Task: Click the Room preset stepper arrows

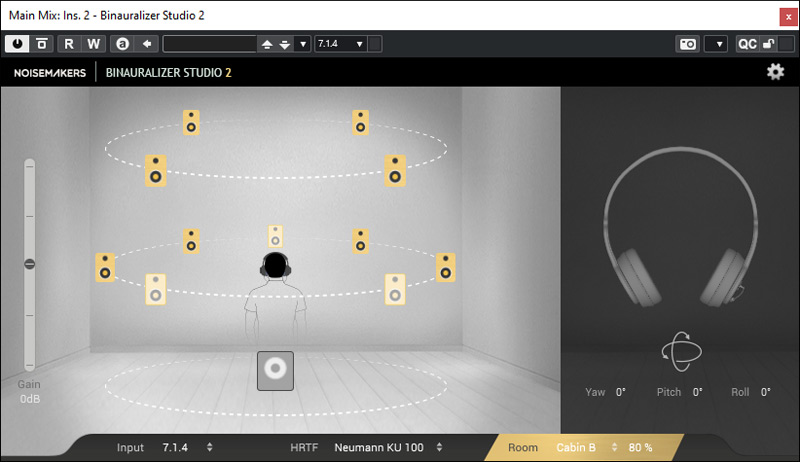Action: coord(614,448)
